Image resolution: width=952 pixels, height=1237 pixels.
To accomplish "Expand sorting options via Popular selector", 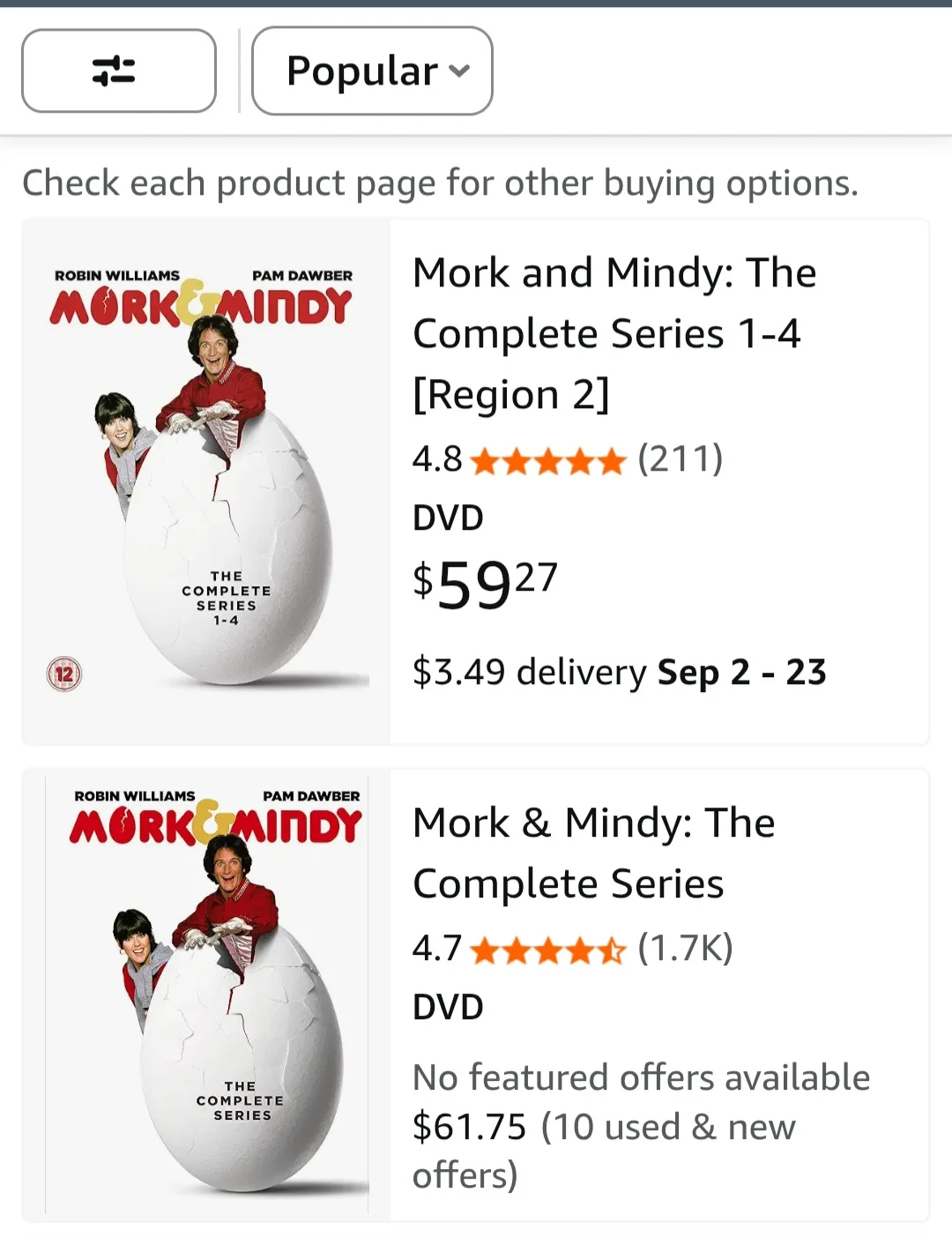I will [x=371, y=71].
